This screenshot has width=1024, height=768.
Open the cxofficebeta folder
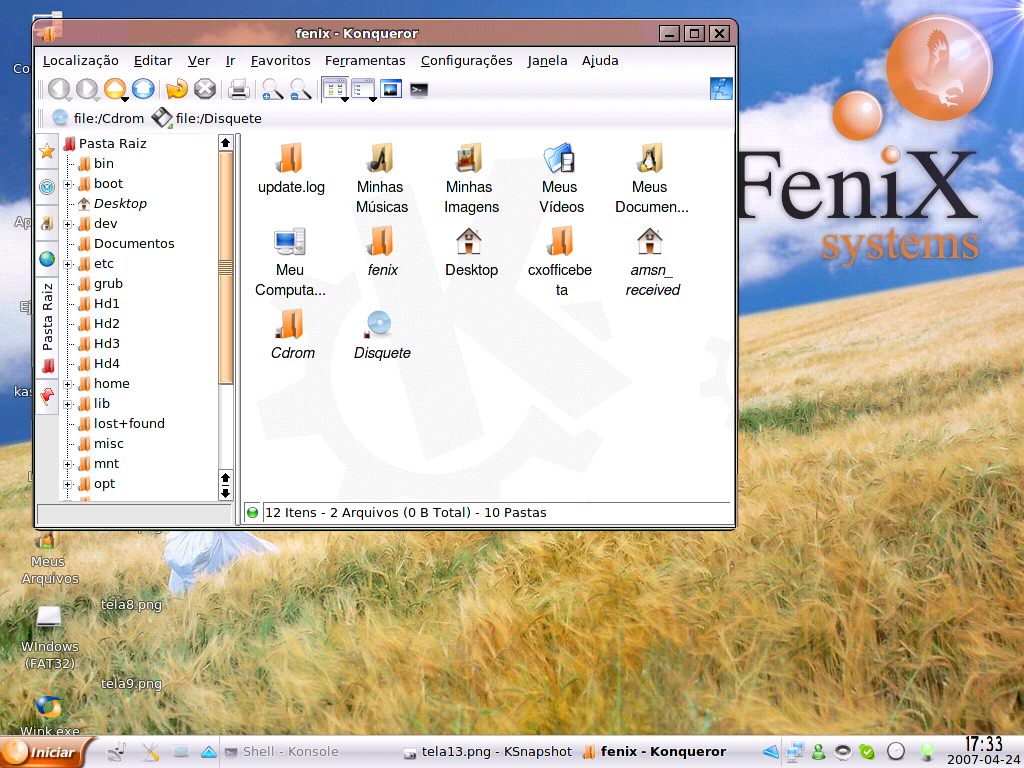(x=560, y=262)
